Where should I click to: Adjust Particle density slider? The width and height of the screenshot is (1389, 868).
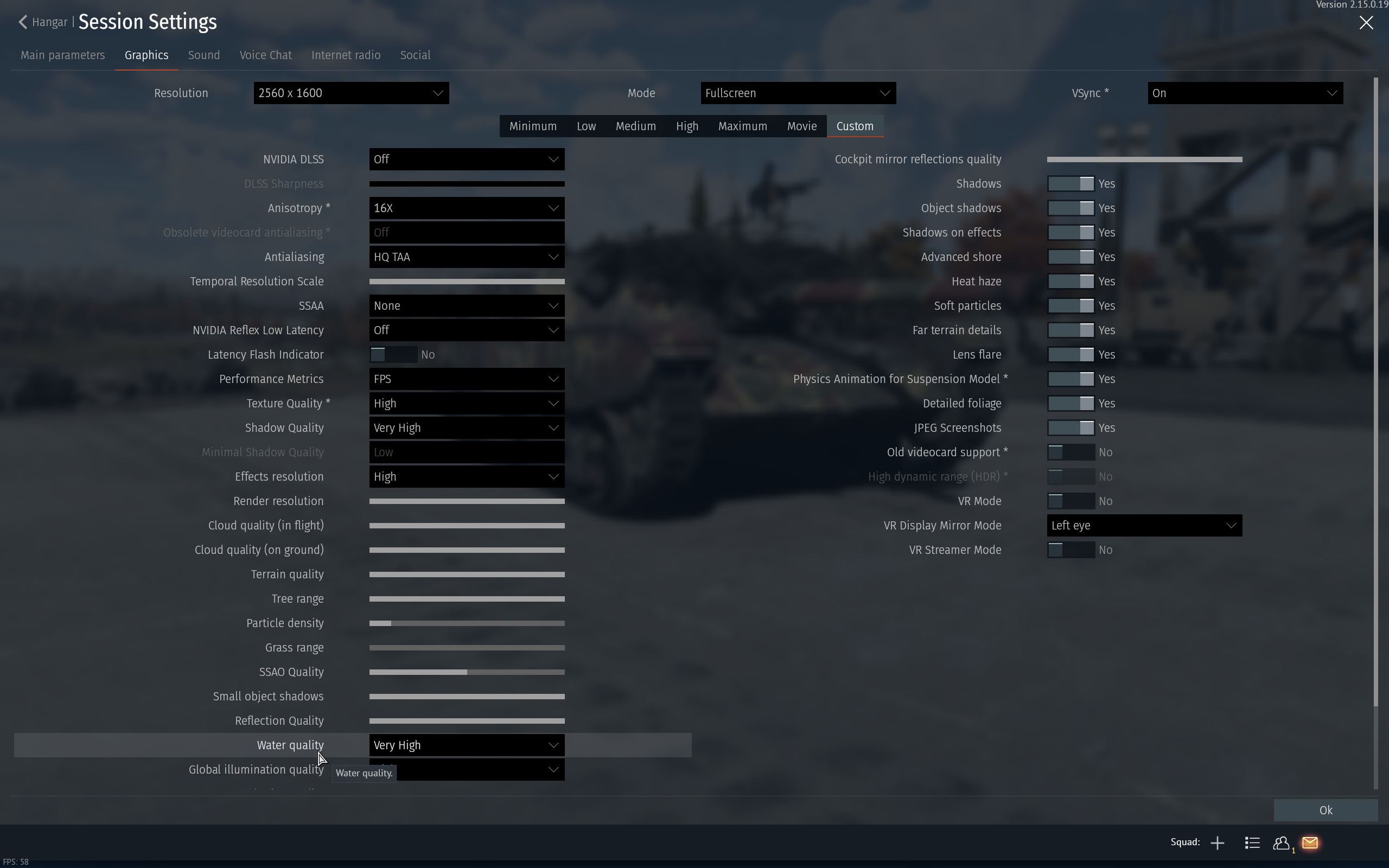coord(467,623)
